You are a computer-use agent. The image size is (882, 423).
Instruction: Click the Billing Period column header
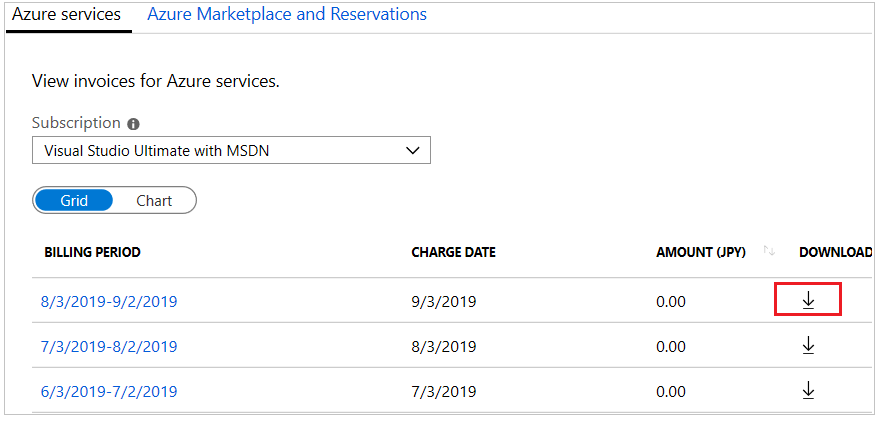pyautogui.click(x=92, y=252)
